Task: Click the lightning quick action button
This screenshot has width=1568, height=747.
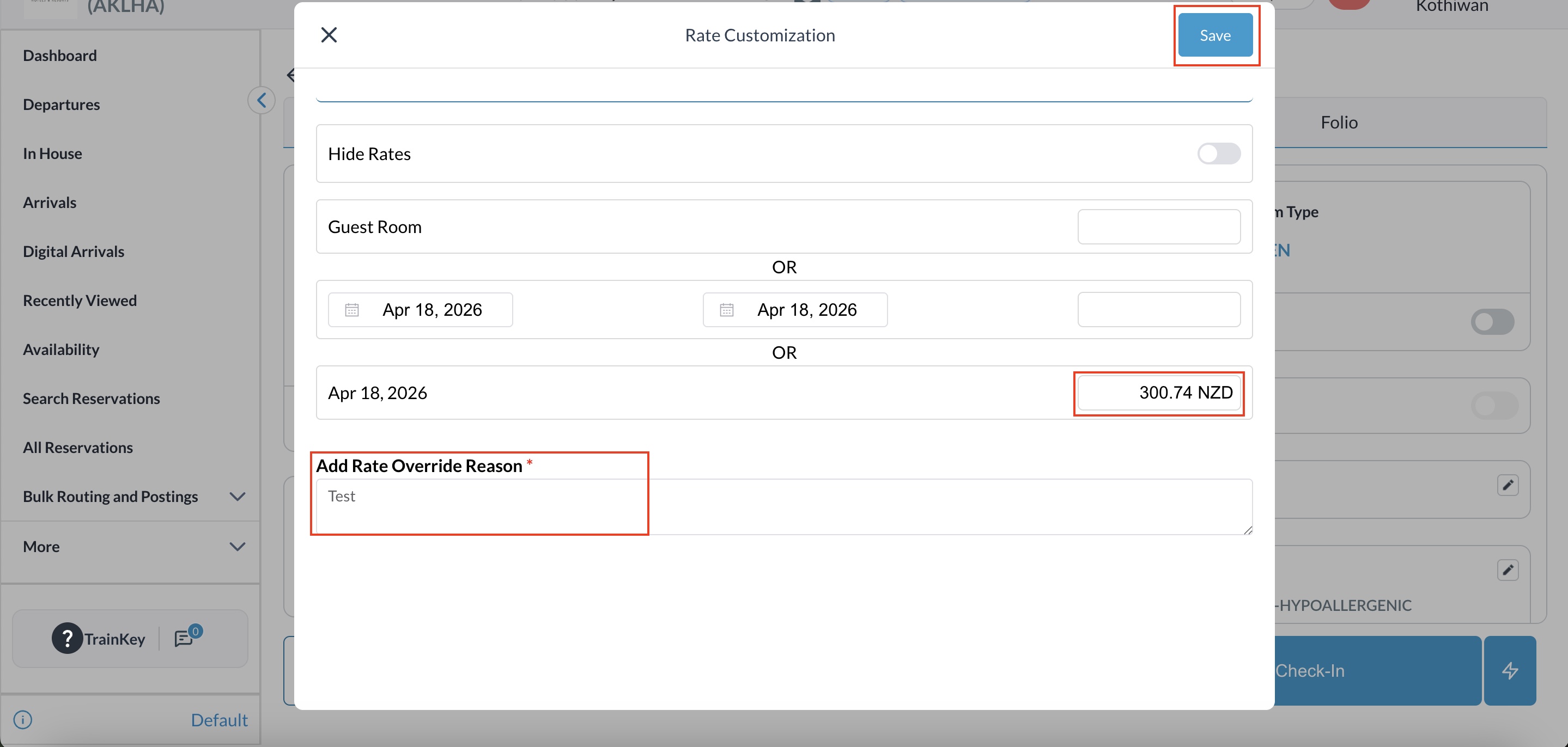Action: tap(1510, 671)
